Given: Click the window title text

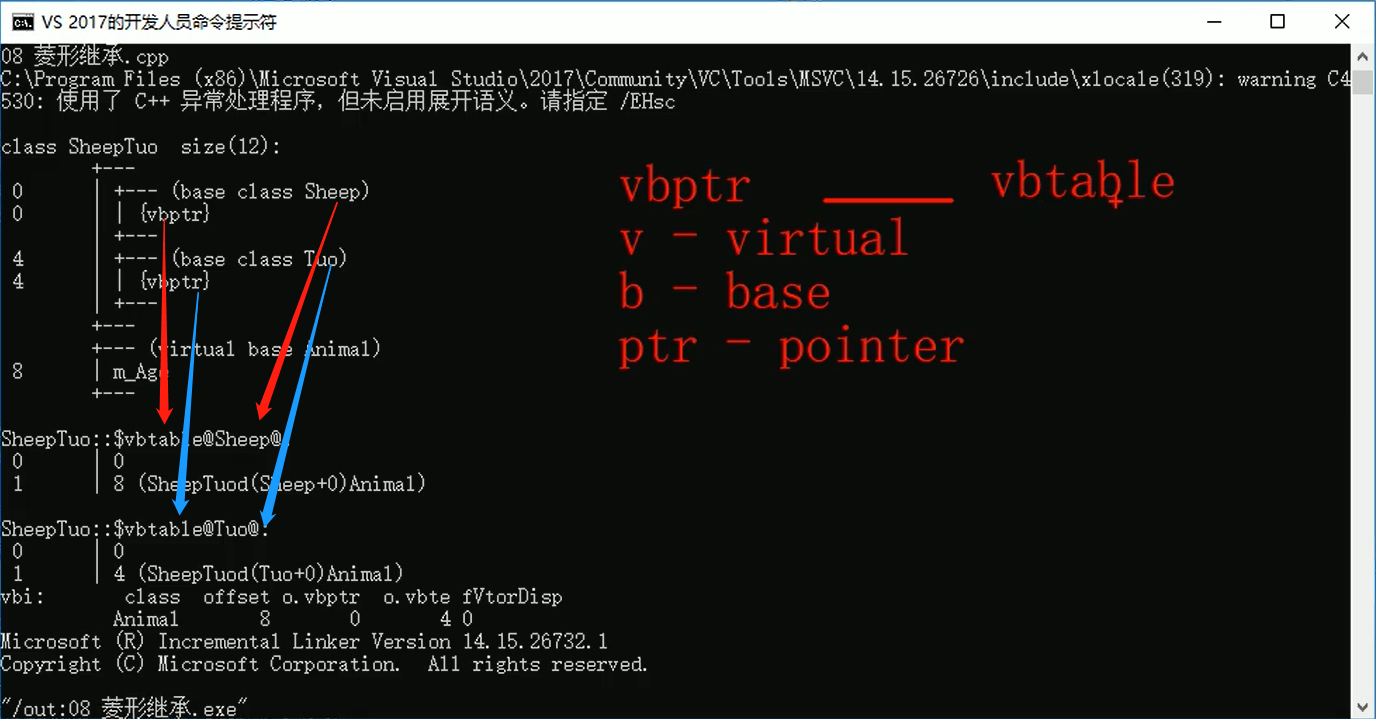Looking at the screenshot, I should coord(159,22).
